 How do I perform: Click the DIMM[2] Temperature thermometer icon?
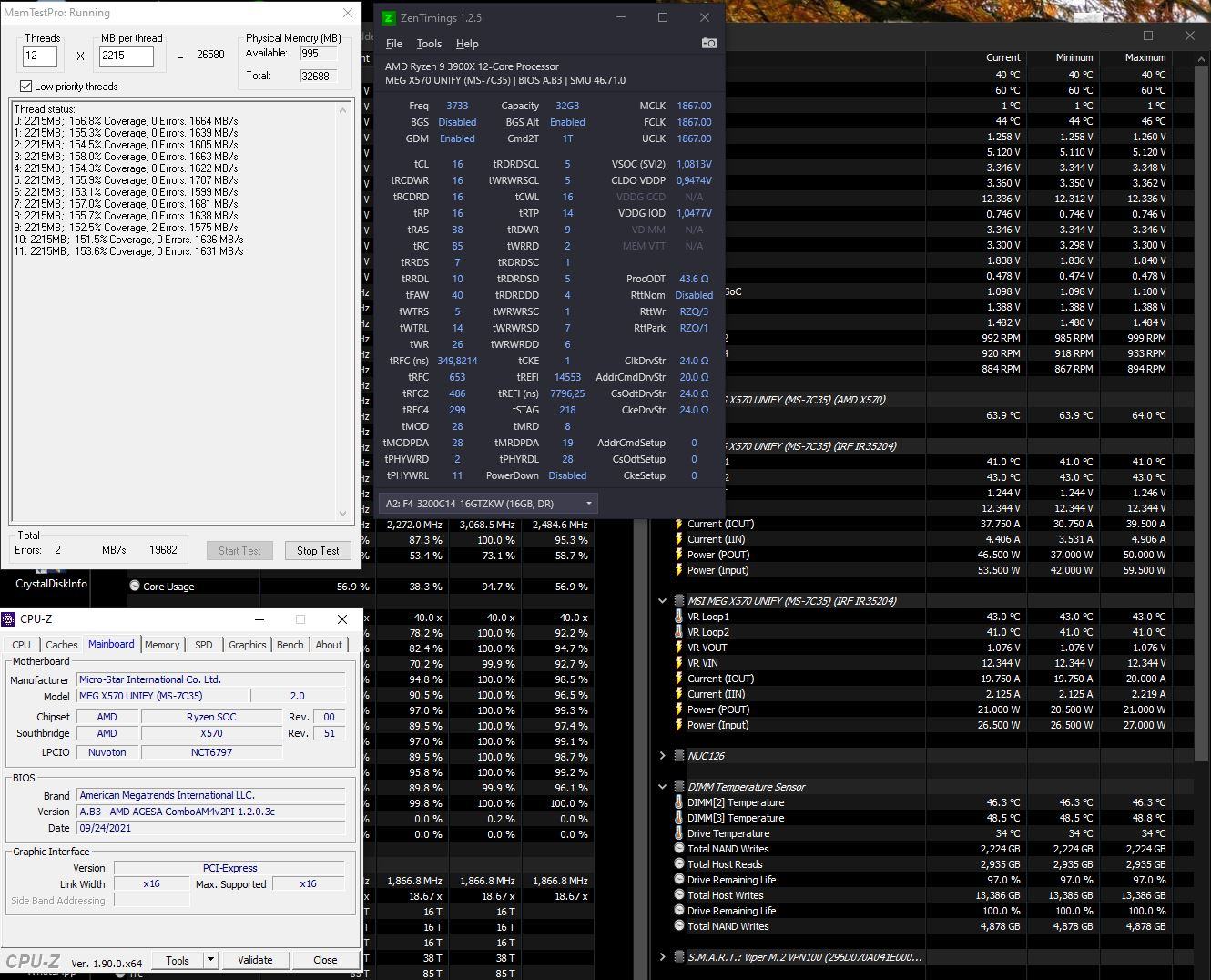678,802
